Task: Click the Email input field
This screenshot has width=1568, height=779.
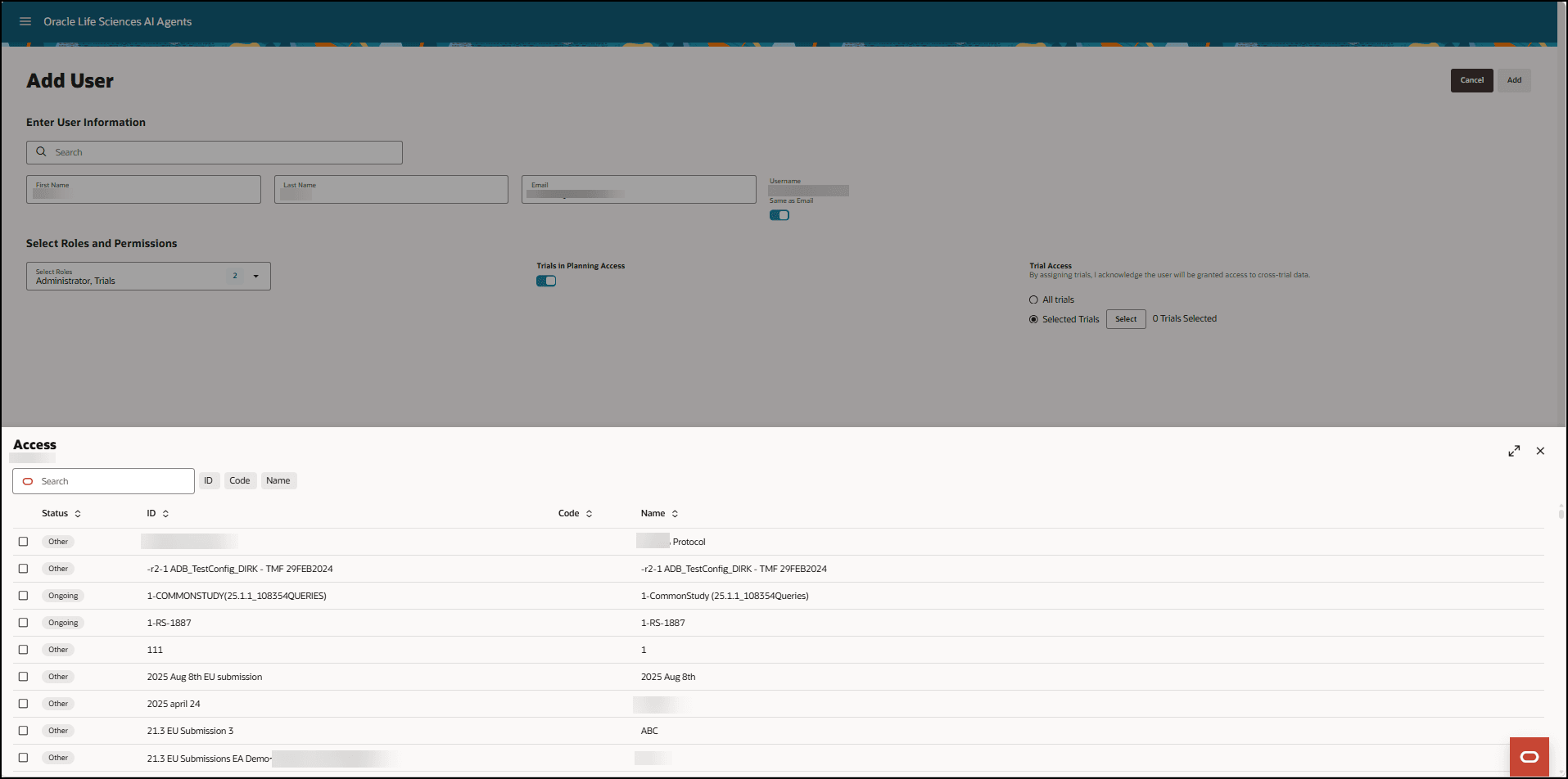Action: point(639,189)
